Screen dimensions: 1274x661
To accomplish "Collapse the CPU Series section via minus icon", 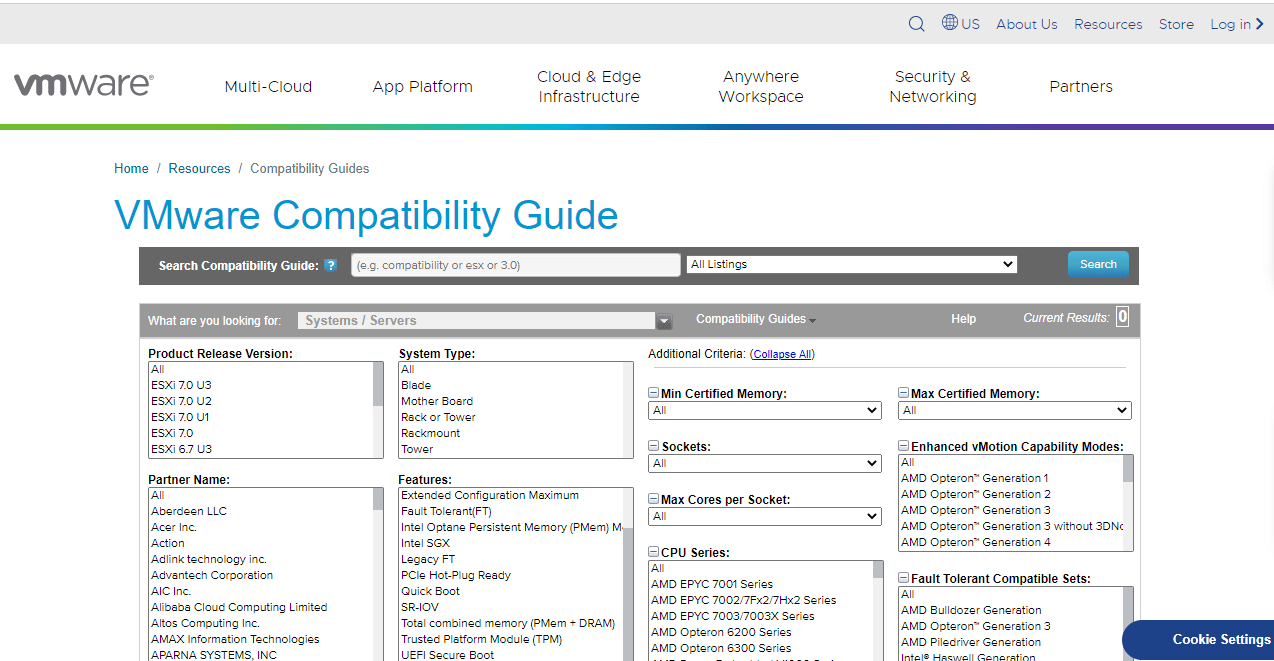I will (652, 551).
